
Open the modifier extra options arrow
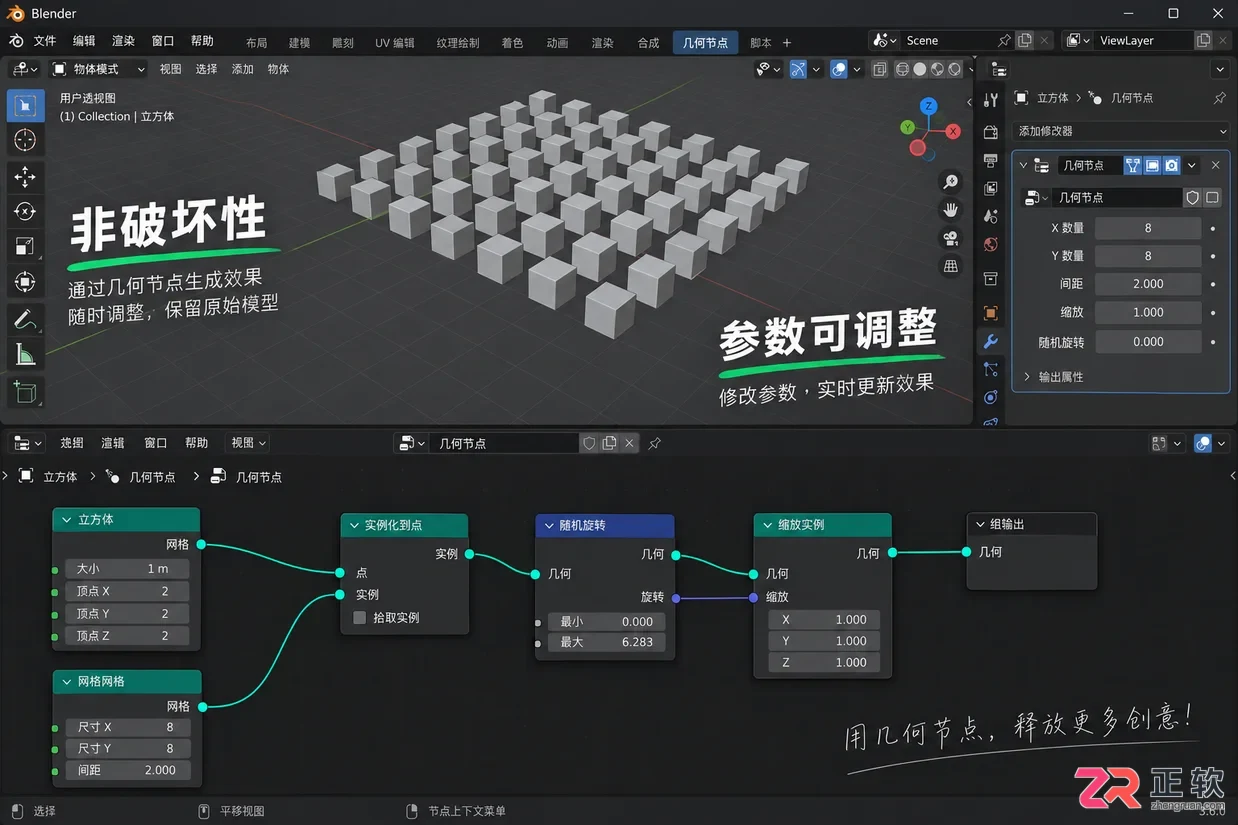[x=1192, y=165]
